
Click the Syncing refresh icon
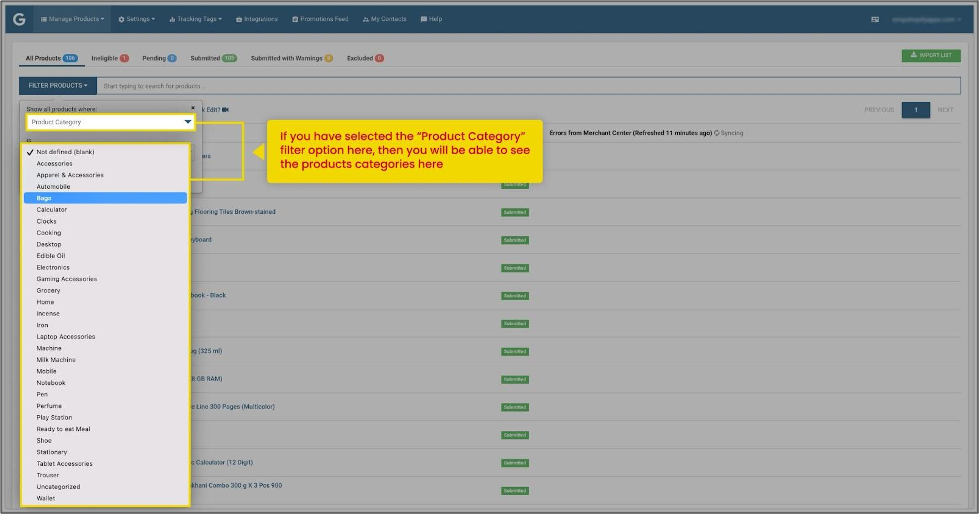(717, 133)
